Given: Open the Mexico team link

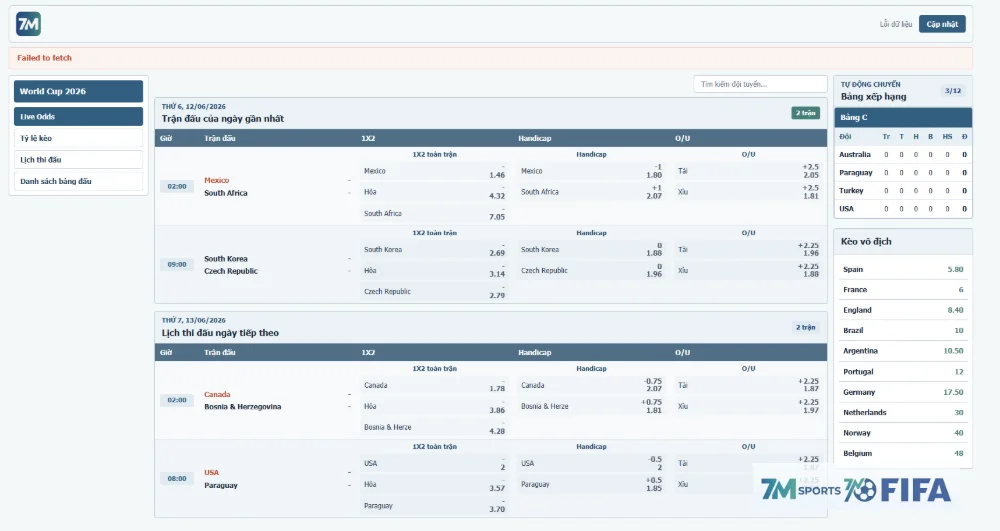Looking at the screenshot, I should [217, 180].
